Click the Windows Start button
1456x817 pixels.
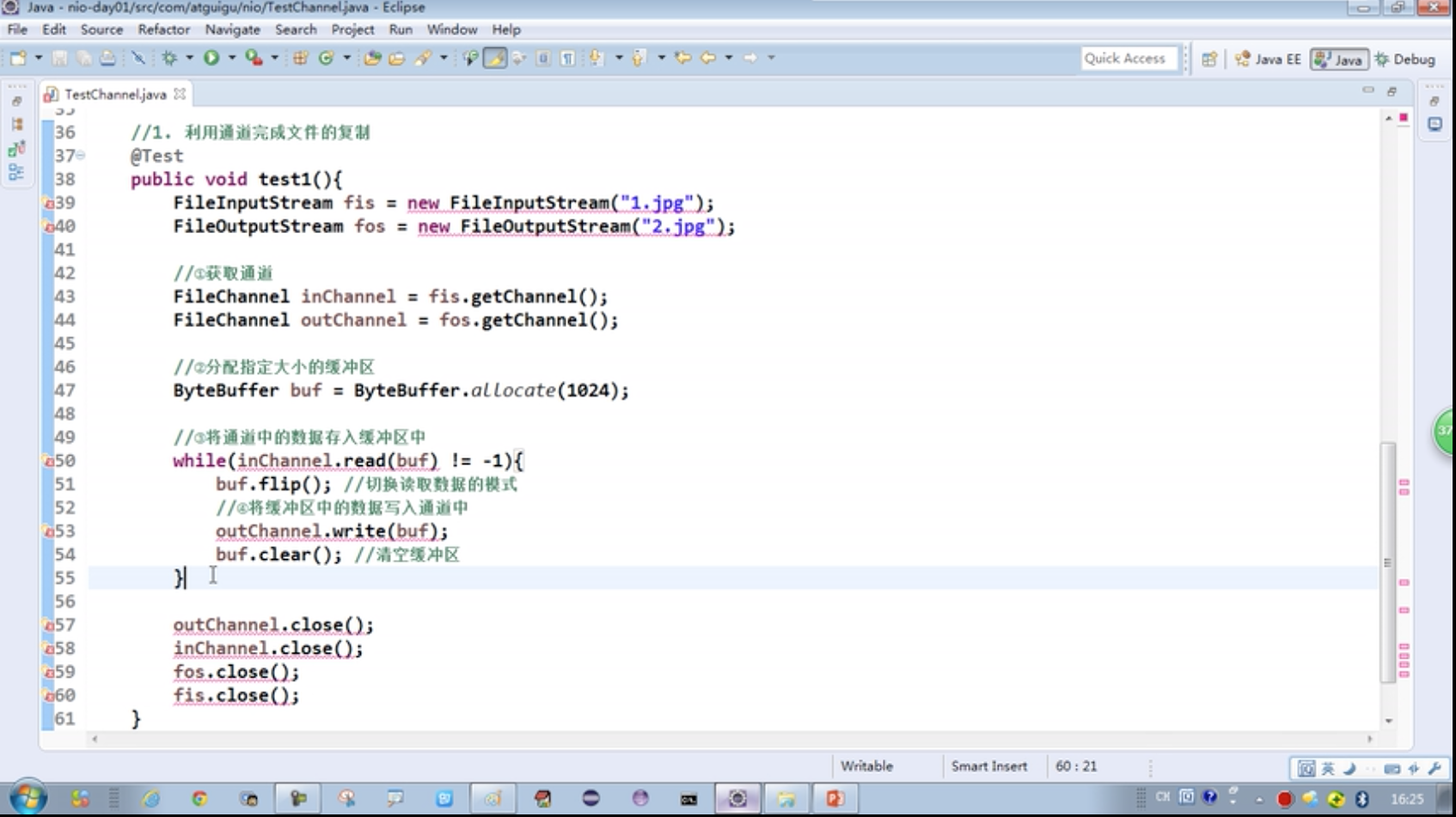coord(28,798)
